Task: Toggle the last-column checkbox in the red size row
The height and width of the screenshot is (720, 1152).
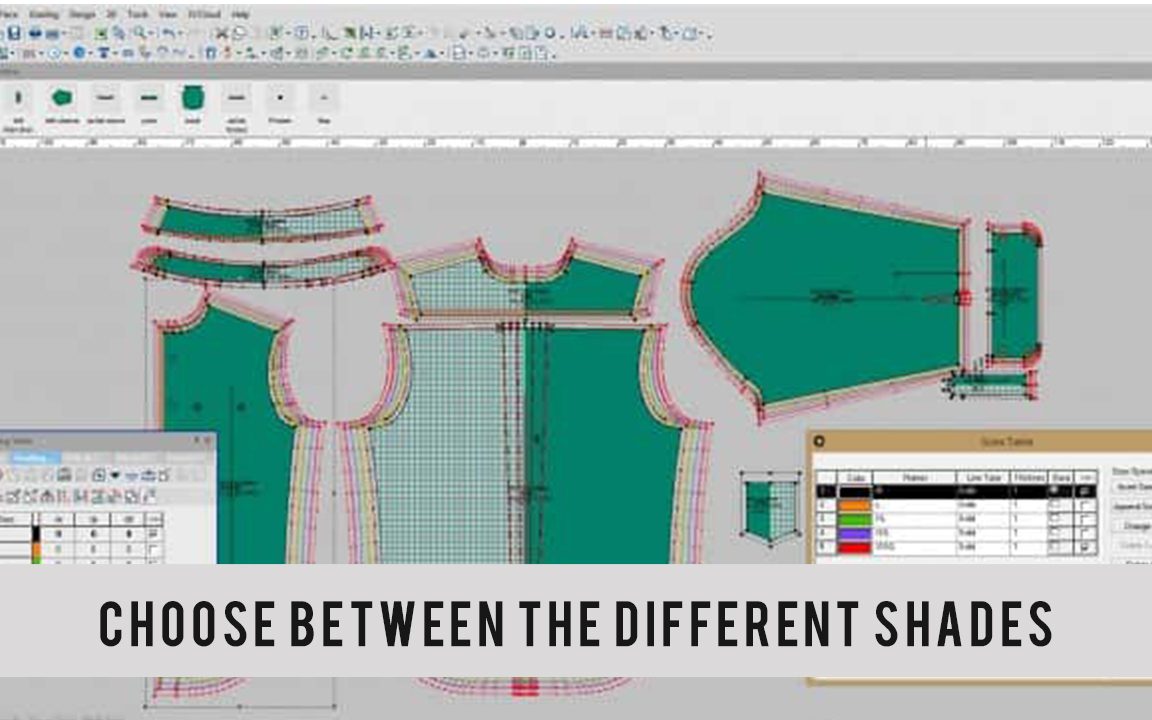Action: (x=1085, y=547)
